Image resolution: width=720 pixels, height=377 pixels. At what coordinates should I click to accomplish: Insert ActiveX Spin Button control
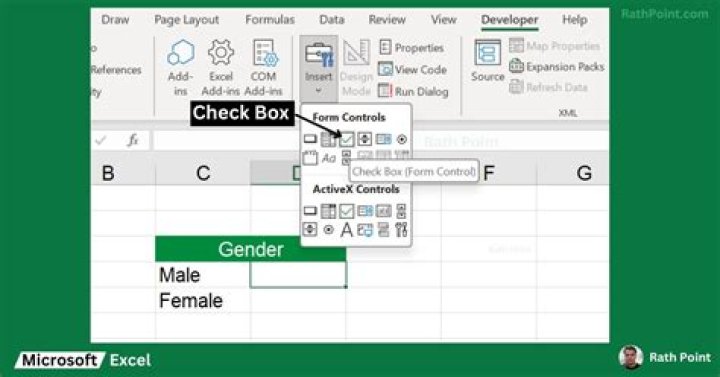(310, 229)
